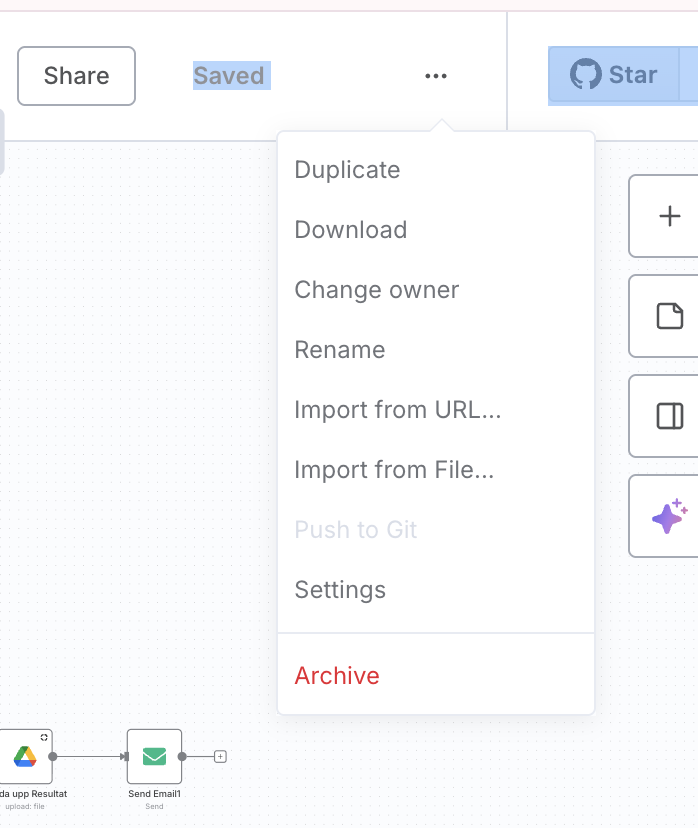Click the plus connector after Send Email1
The image size is (698, 828).
pyautogui.click(x=221, y=756)
